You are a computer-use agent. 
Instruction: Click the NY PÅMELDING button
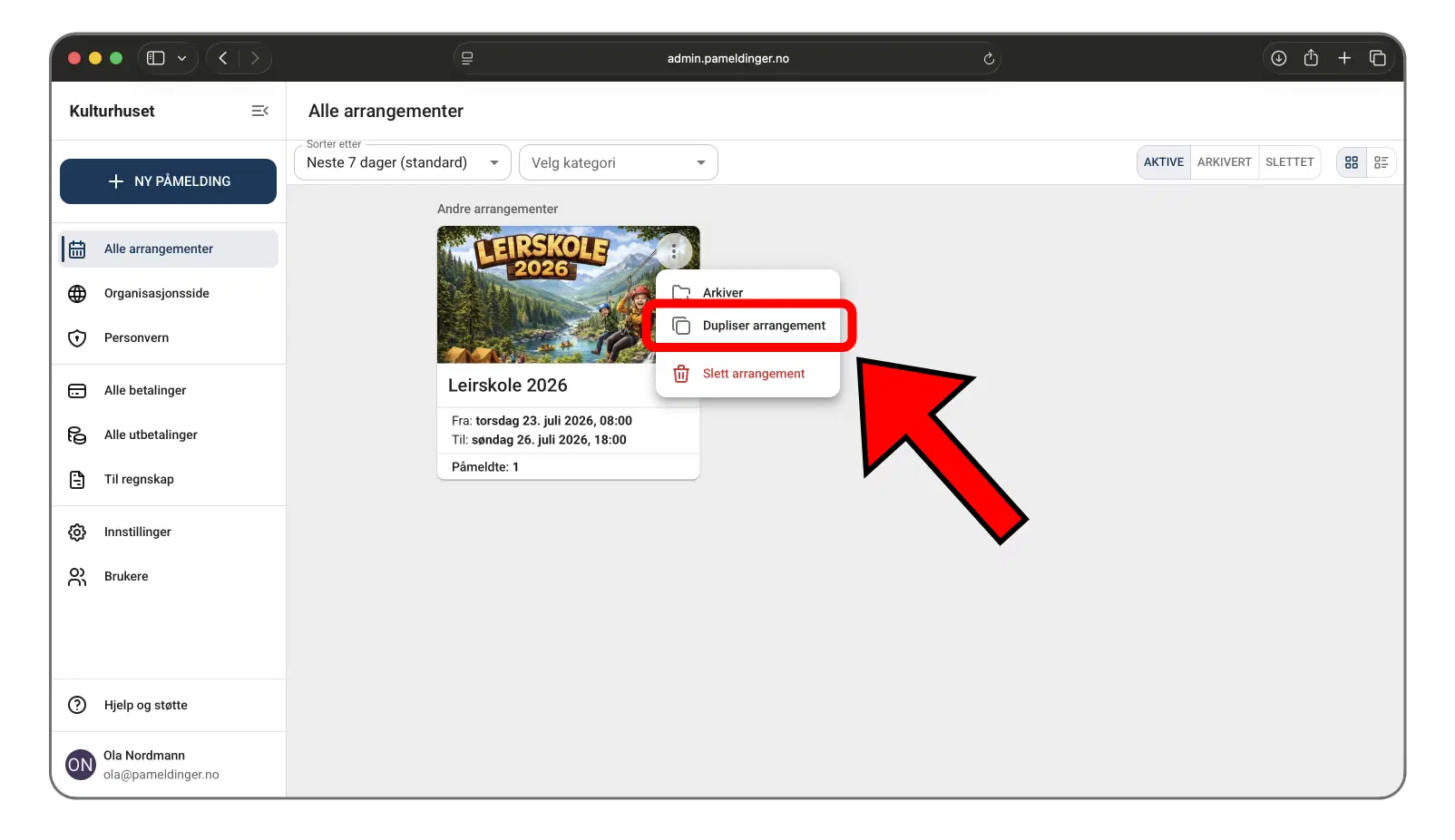(x=168, y=181)
